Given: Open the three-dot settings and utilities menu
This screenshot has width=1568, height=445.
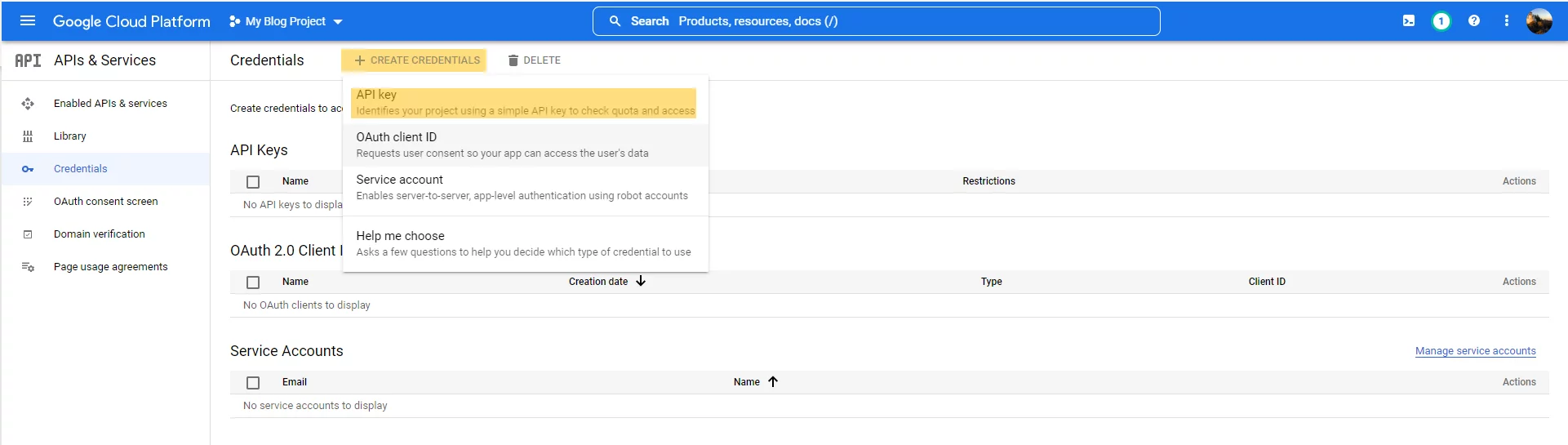Looking at the screenshot, I should pos(1507,21).
